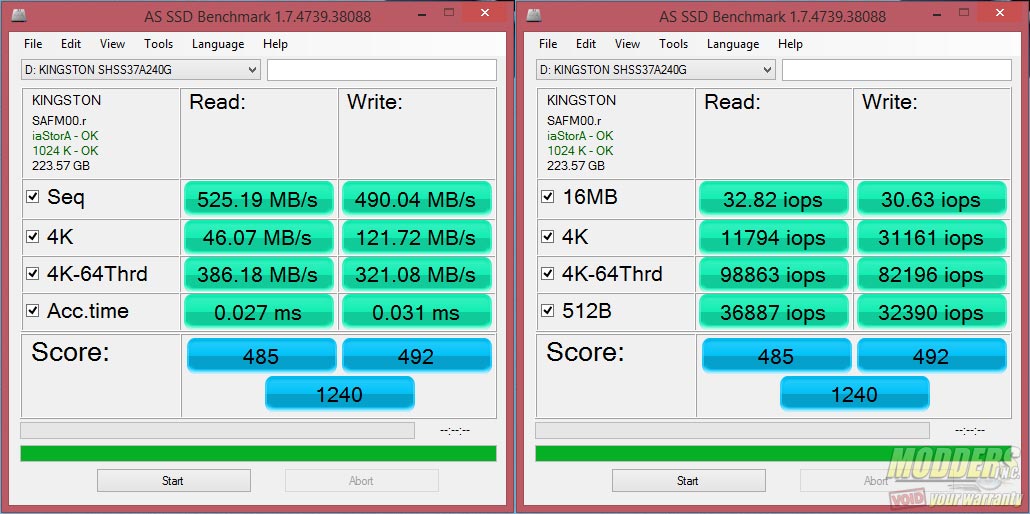Open Help menu in right window
The width and height of the screenshot is (1030, 514).
point(790,44)
